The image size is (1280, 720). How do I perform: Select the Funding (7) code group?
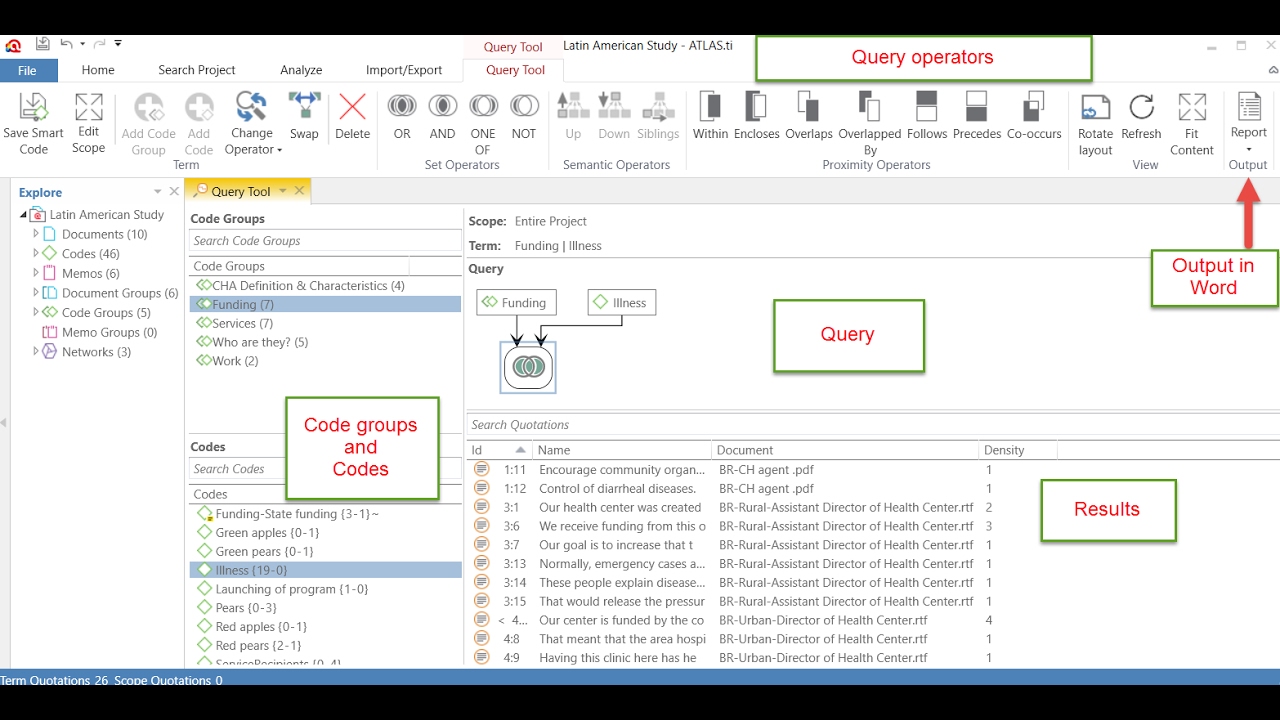(325, 304)
